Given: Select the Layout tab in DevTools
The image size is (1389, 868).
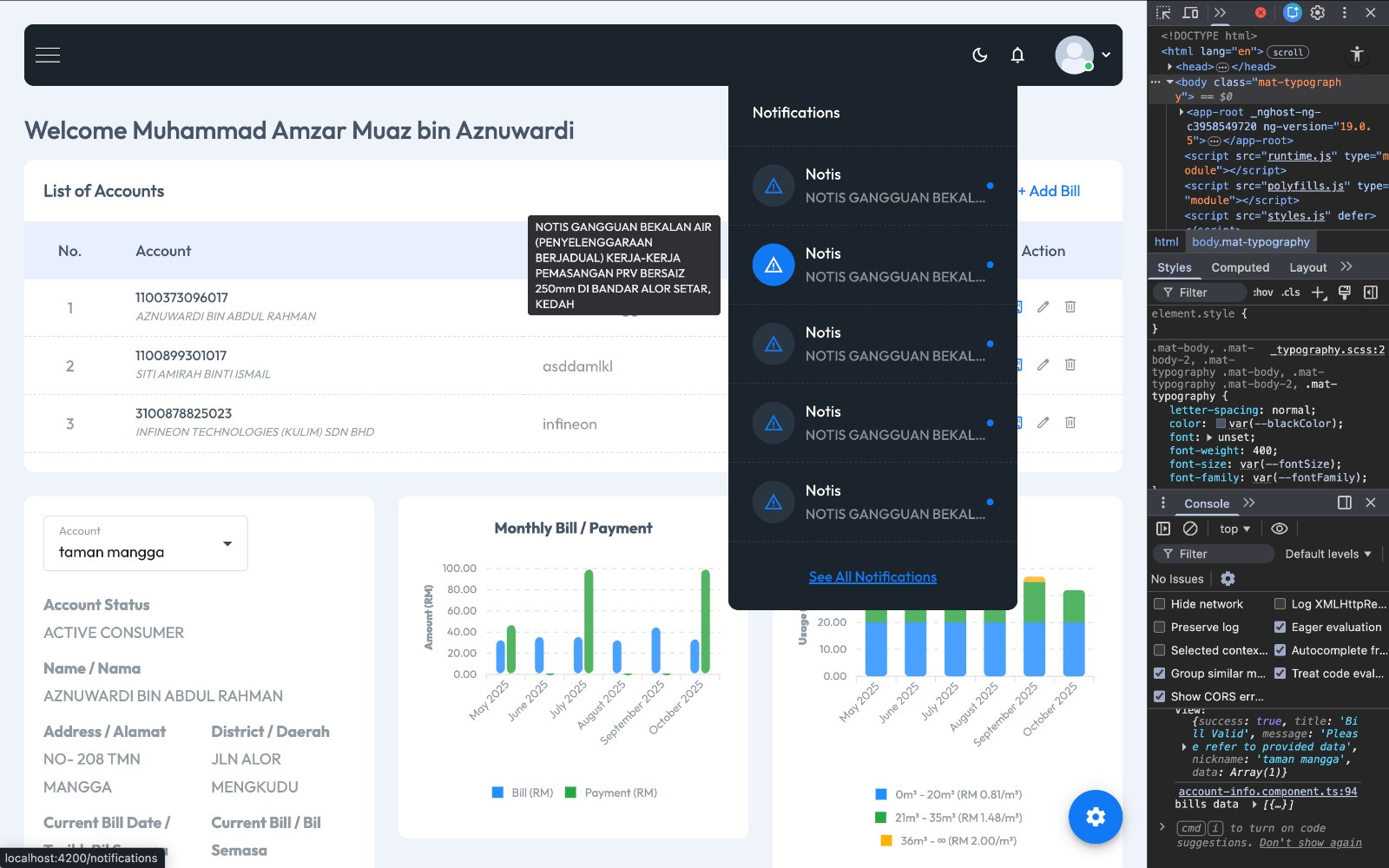Looking at the screenshot, I should tap(1307, 267).
